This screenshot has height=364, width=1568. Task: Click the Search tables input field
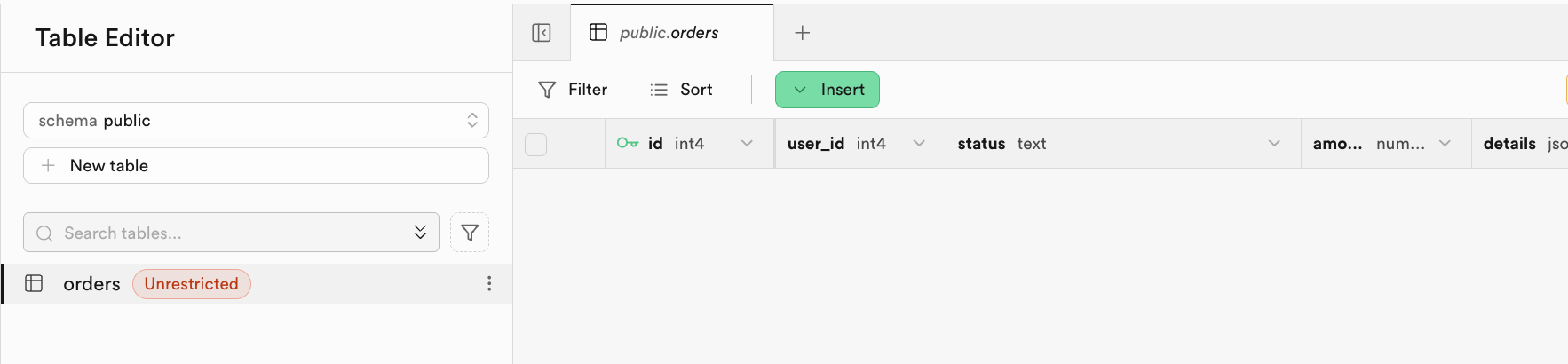pos(222,233)
